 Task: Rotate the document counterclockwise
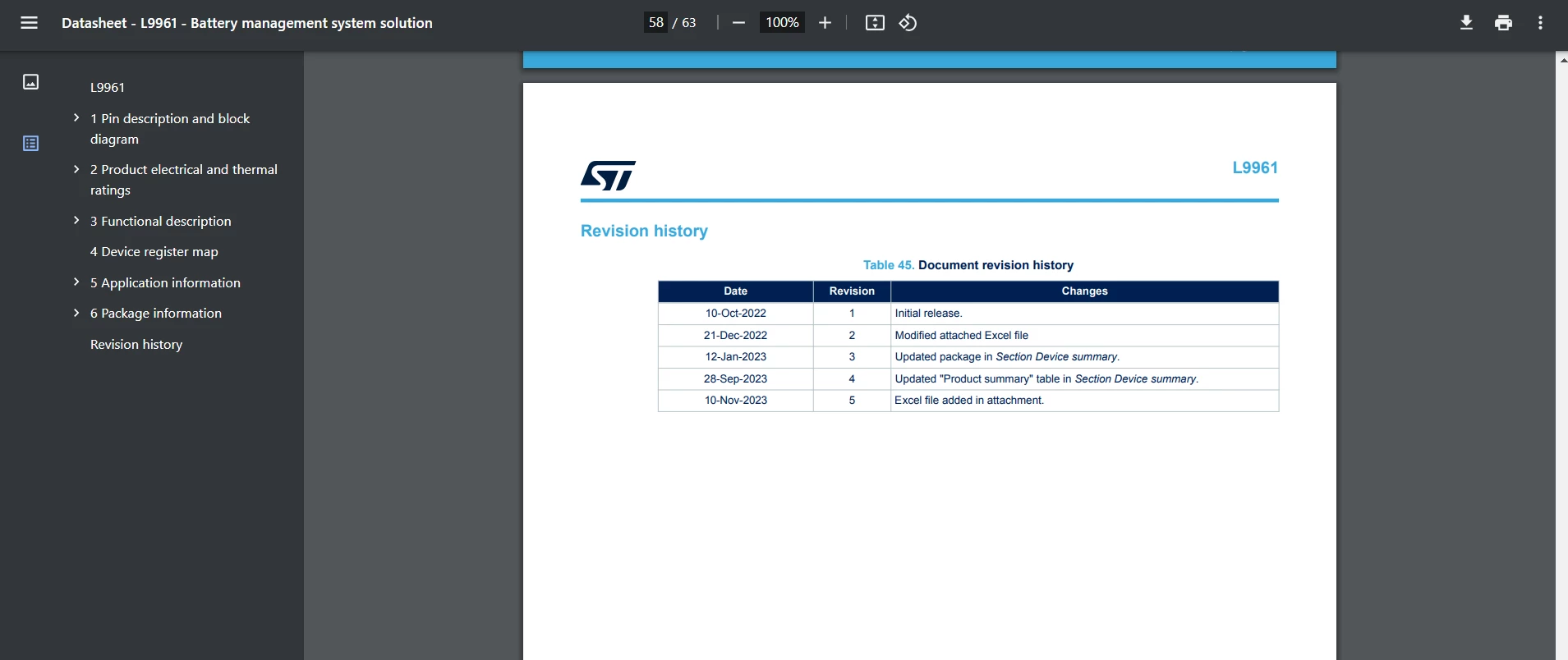pos(908,23)
